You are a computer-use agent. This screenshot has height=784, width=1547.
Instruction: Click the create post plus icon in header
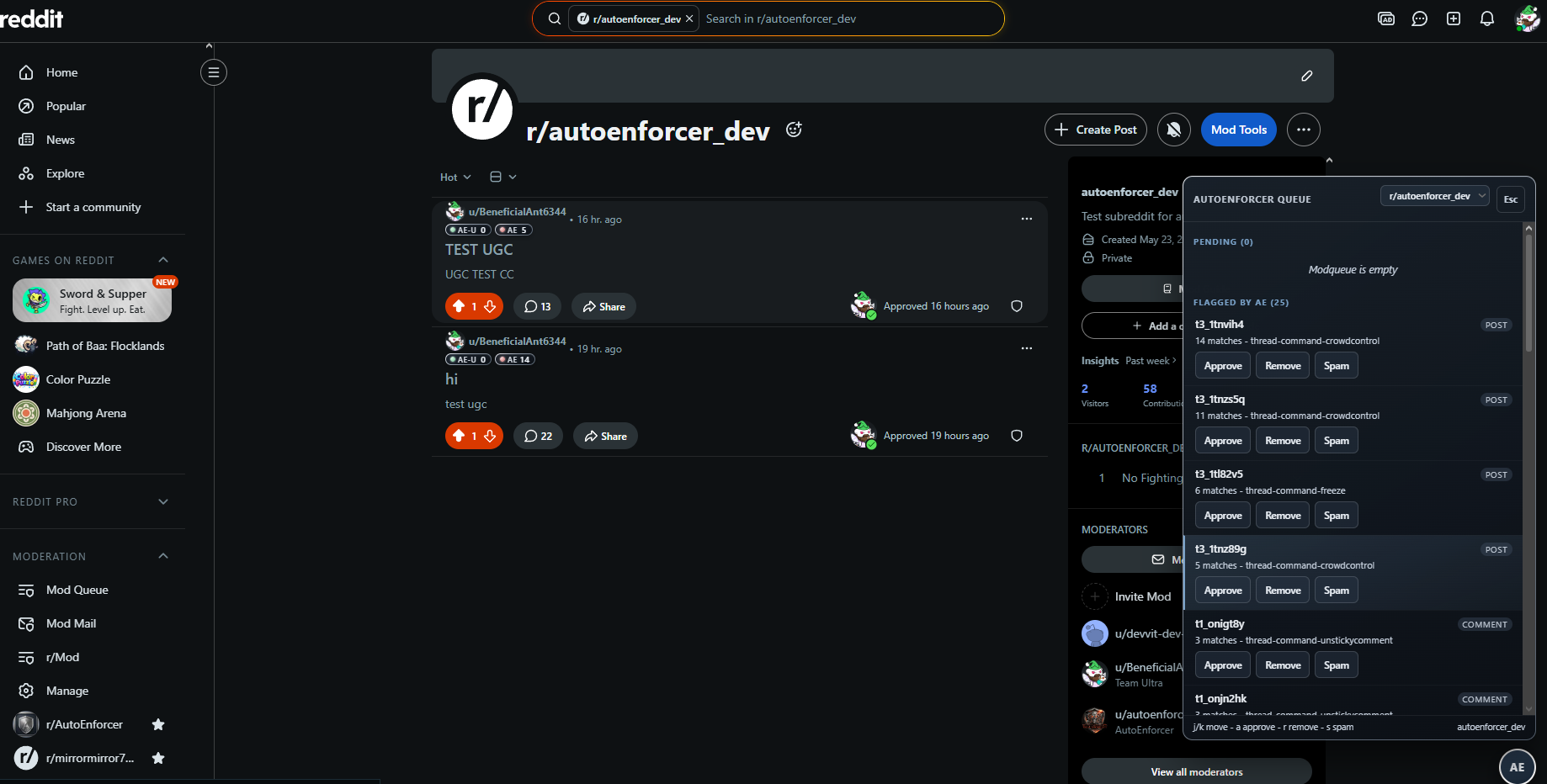(1454, 19)
